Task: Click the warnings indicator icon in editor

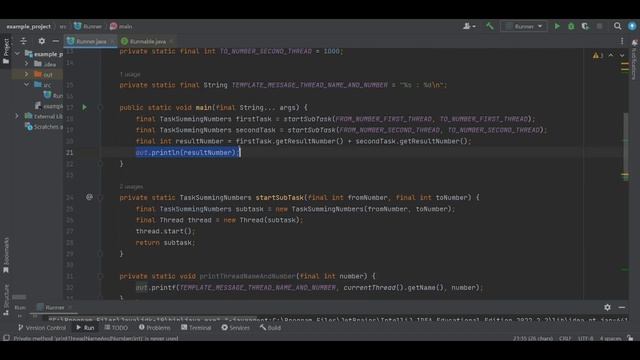Action: coord(598,55)
